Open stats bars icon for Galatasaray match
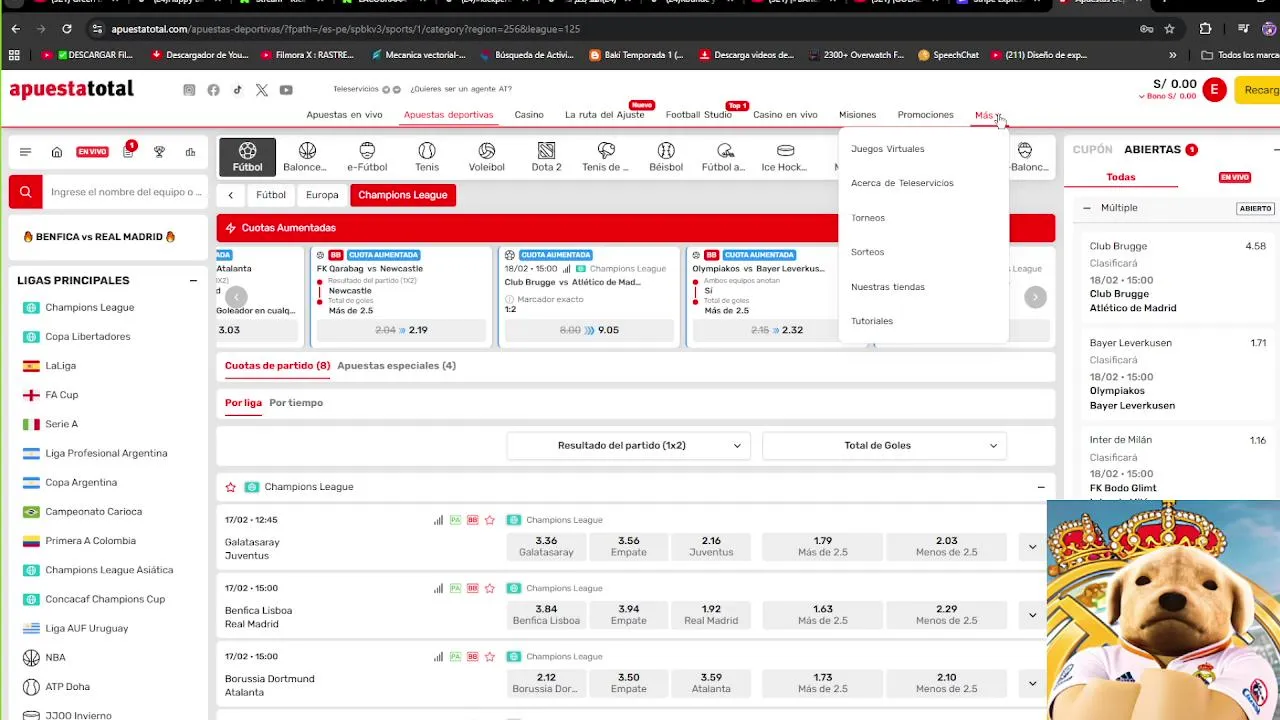 pos(438,520)
